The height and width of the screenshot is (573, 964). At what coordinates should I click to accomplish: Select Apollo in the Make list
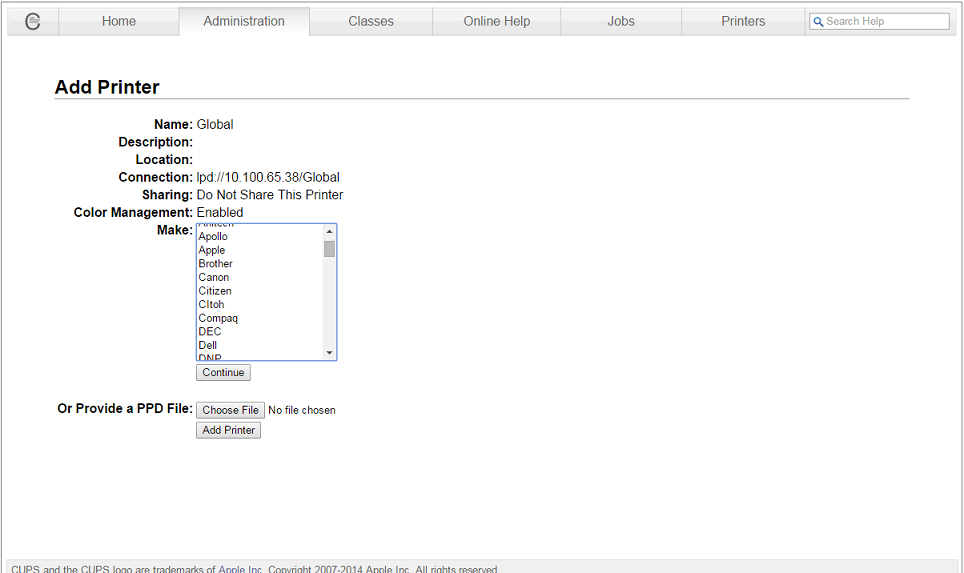click(x=260, y=237)
